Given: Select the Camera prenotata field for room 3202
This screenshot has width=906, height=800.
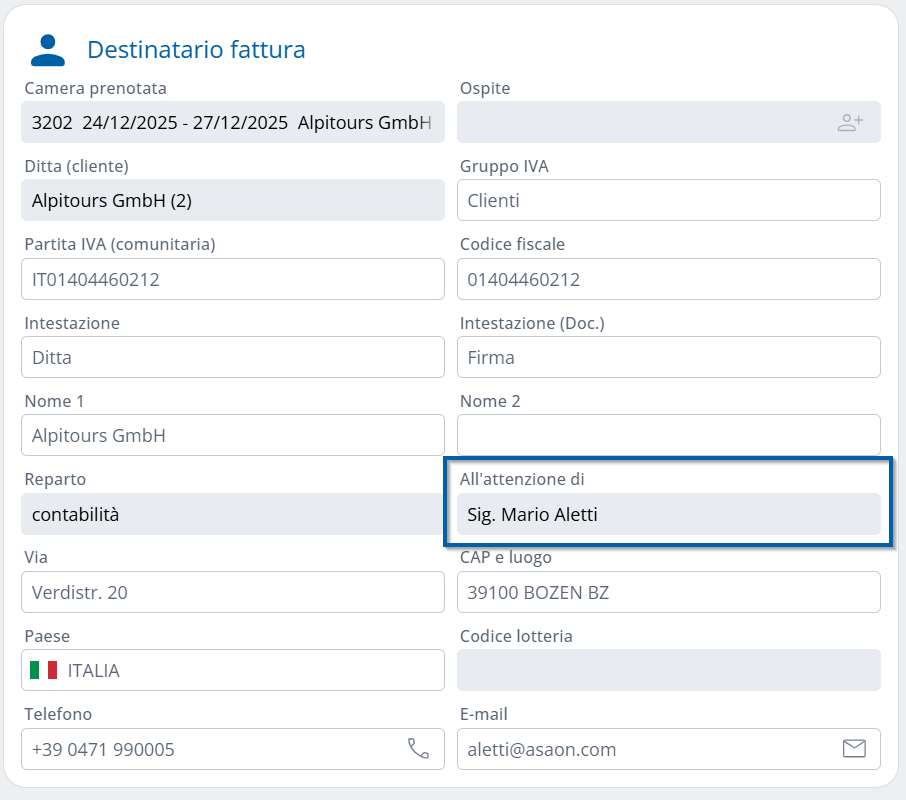Looking at the screenshot, I should point(232,122).
